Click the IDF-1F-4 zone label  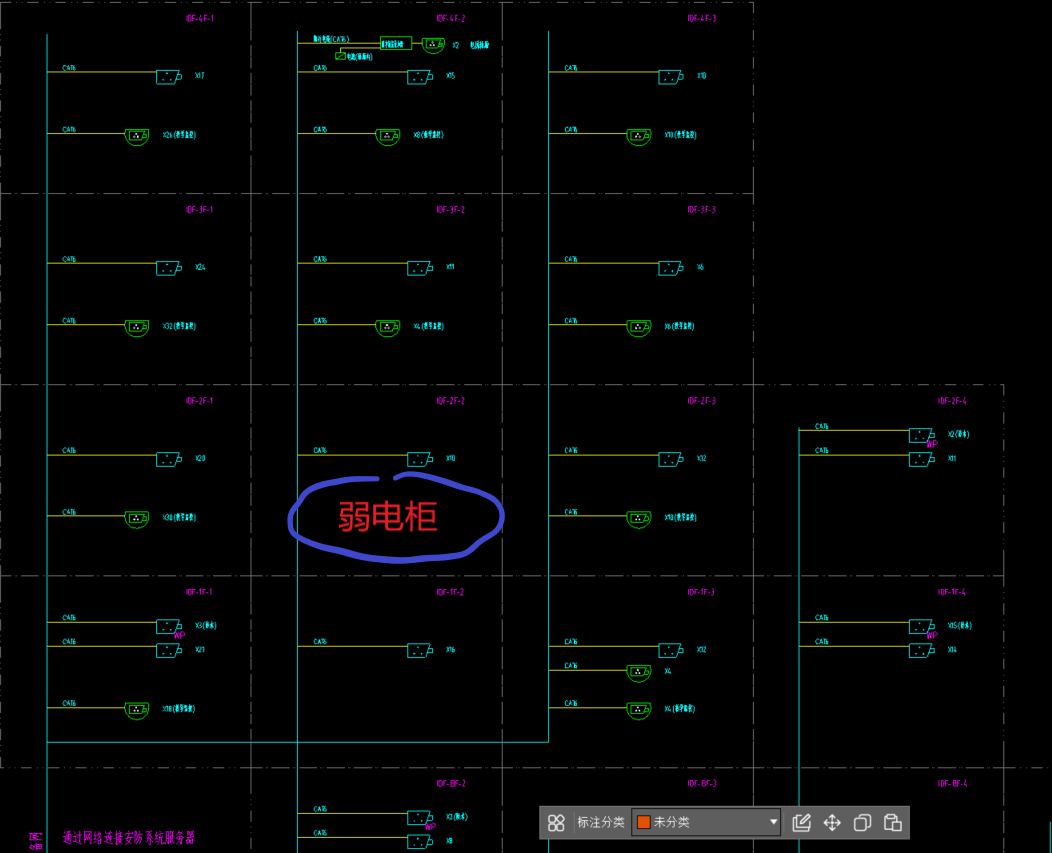953,593
